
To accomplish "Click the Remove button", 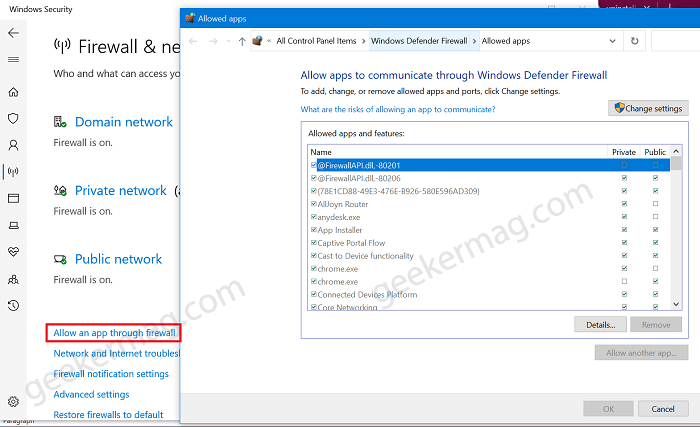I will 656,325.
